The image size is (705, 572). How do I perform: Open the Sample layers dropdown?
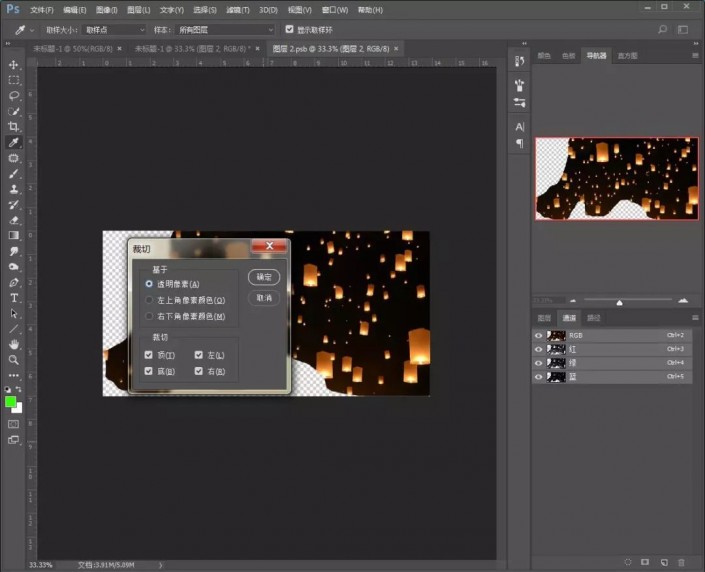225,30
